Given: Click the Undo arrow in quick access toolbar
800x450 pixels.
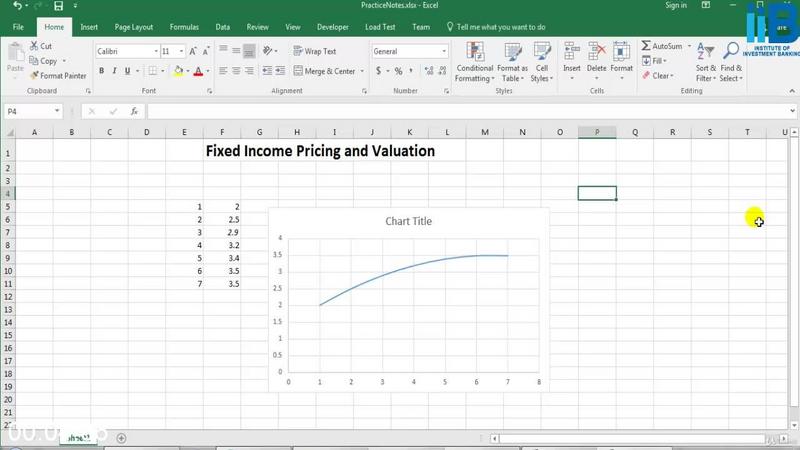Looking at the screenshot, I should coord(18,6).
